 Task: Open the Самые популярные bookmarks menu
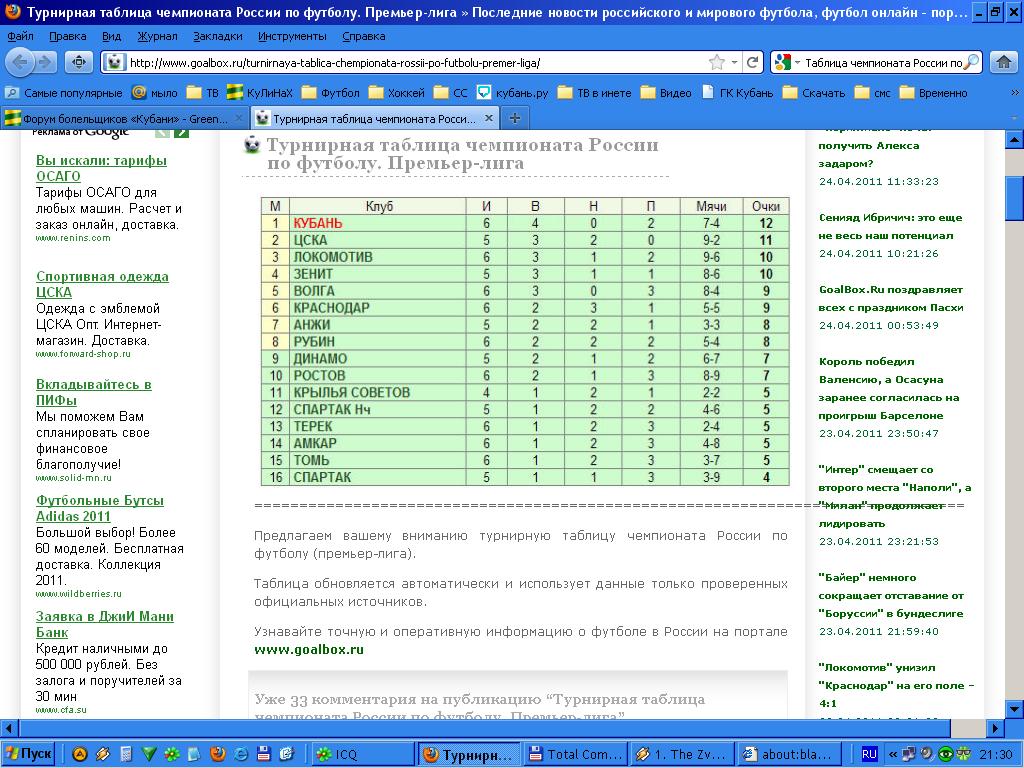(x=63, y=93)
